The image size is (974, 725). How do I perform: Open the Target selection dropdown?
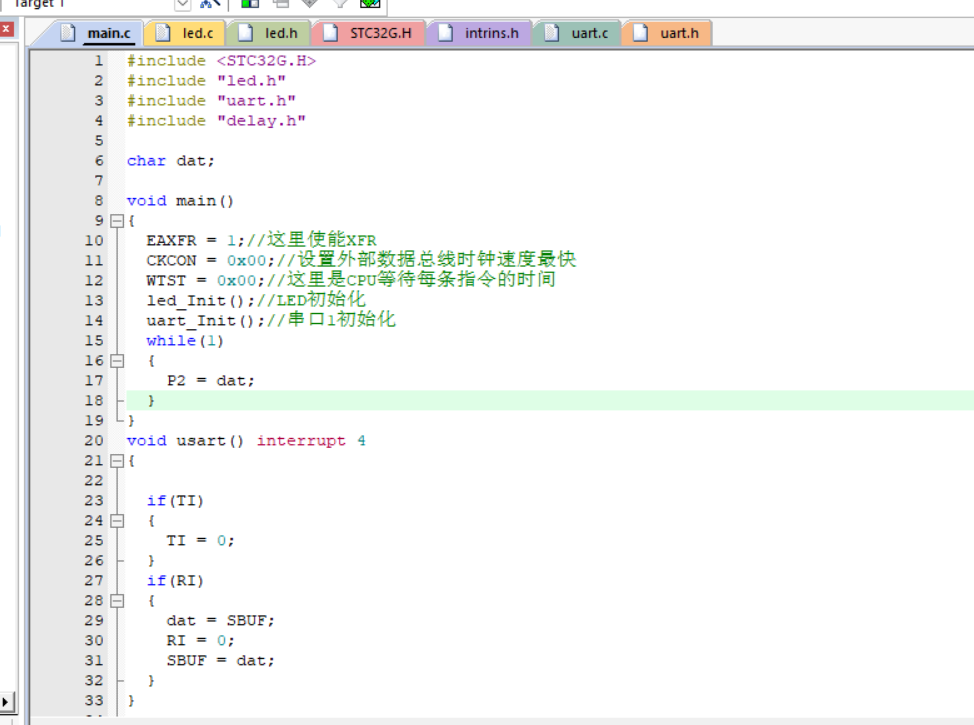[x=182, y=4]
